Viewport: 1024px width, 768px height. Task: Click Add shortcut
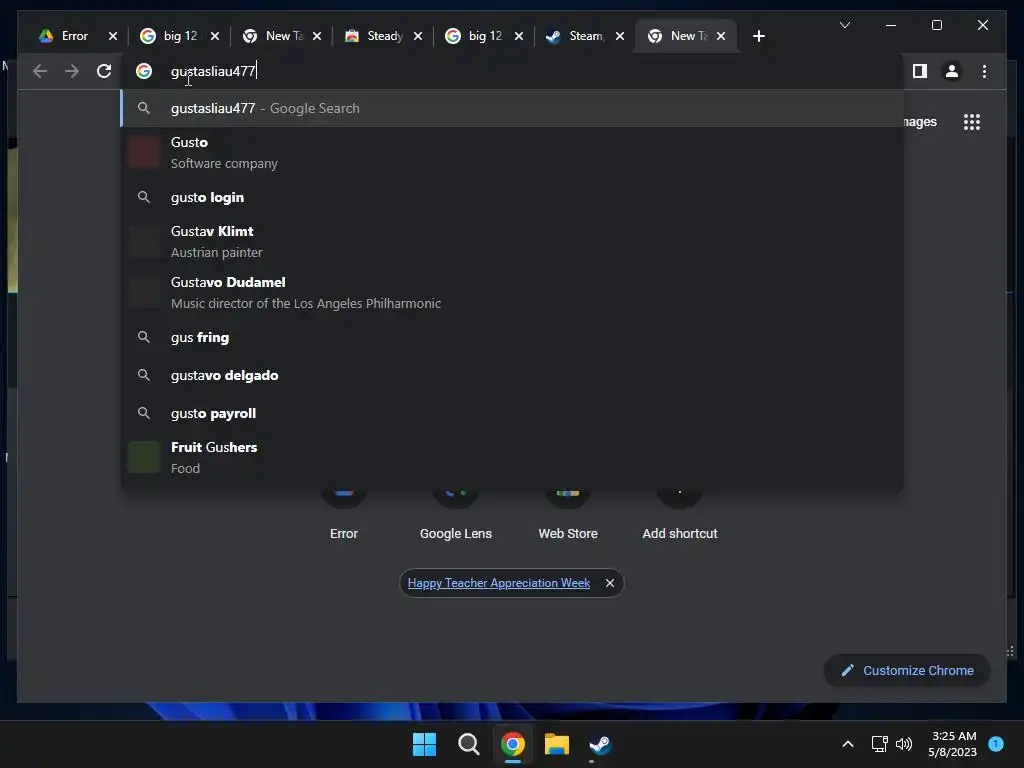click(680, 516)
